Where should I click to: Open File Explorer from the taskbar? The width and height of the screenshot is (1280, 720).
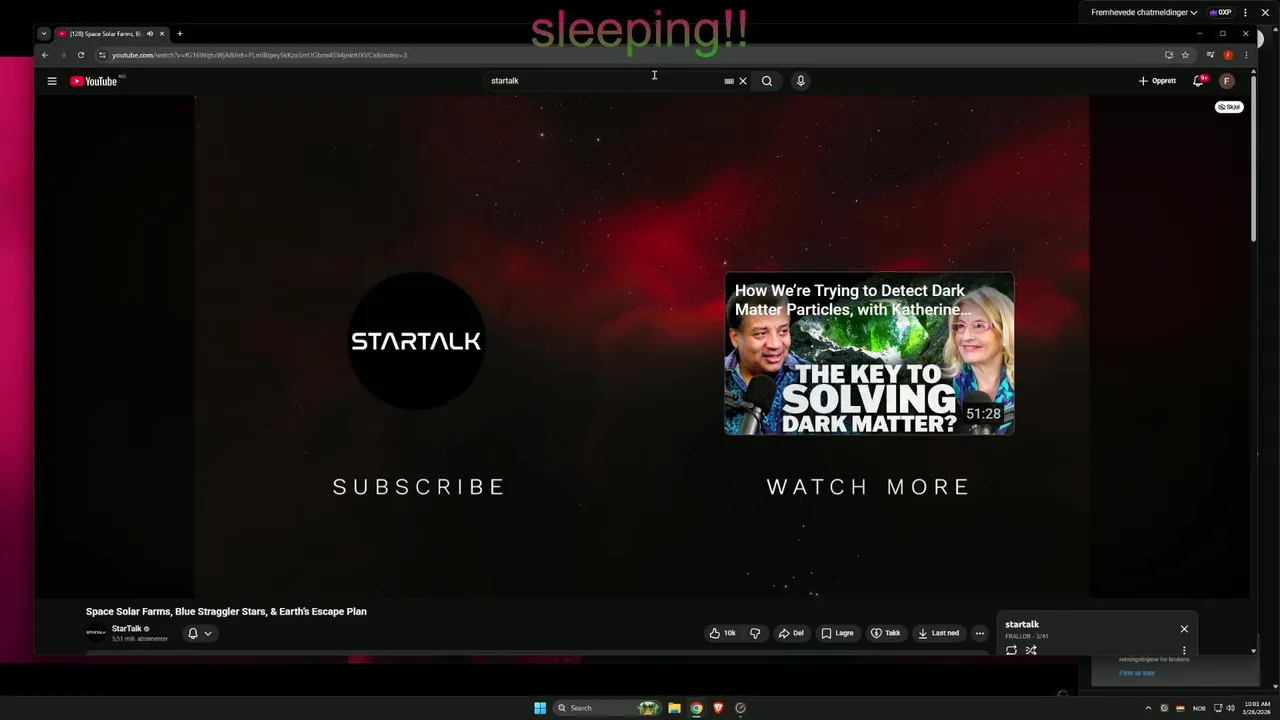click(x=674, y=708)
